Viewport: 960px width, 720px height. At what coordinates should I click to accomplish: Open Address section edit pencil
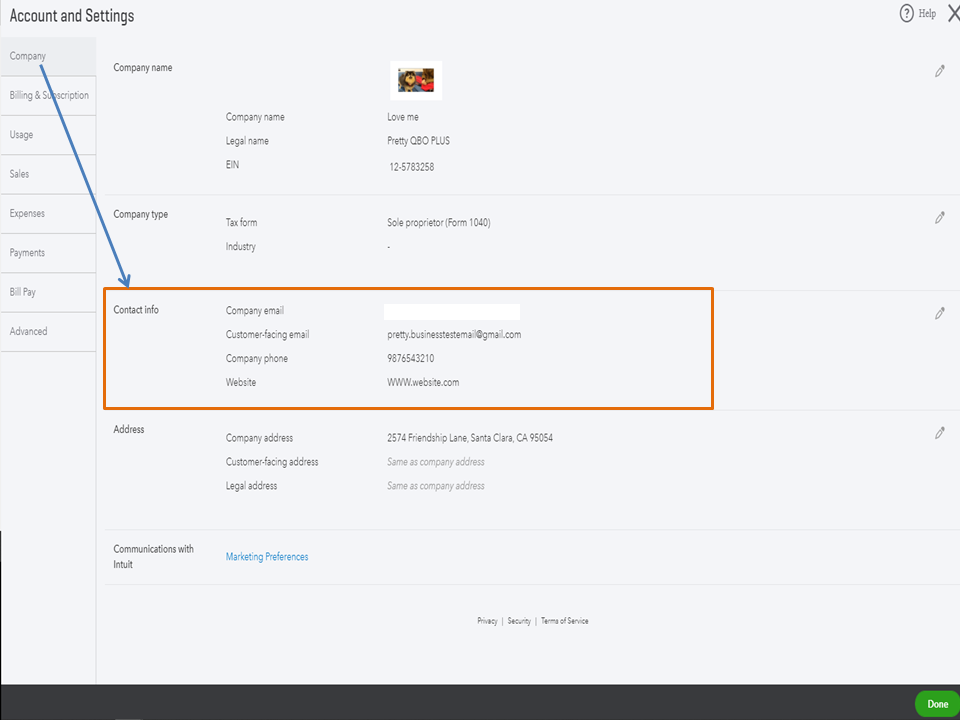click(940, 433)
